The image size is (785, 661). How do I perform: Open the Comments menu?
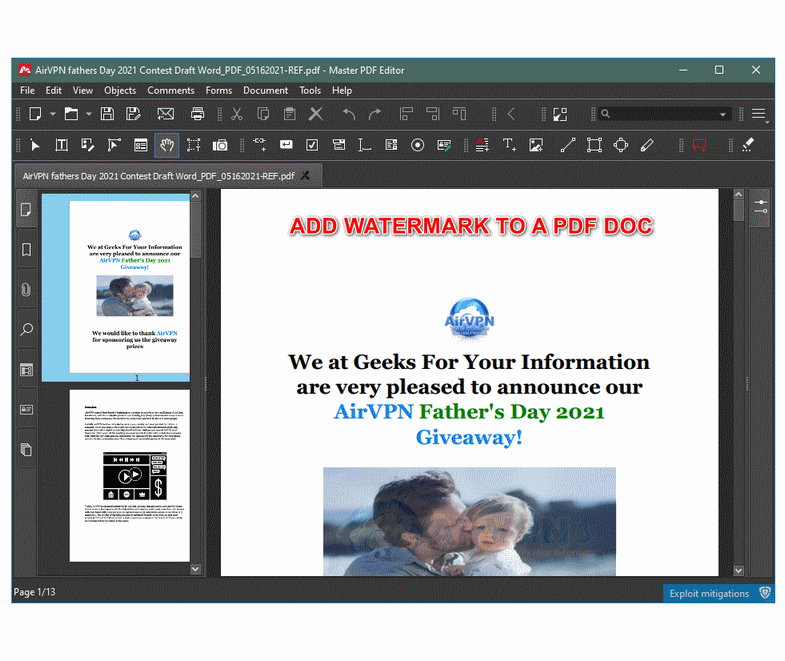[171, 91]
